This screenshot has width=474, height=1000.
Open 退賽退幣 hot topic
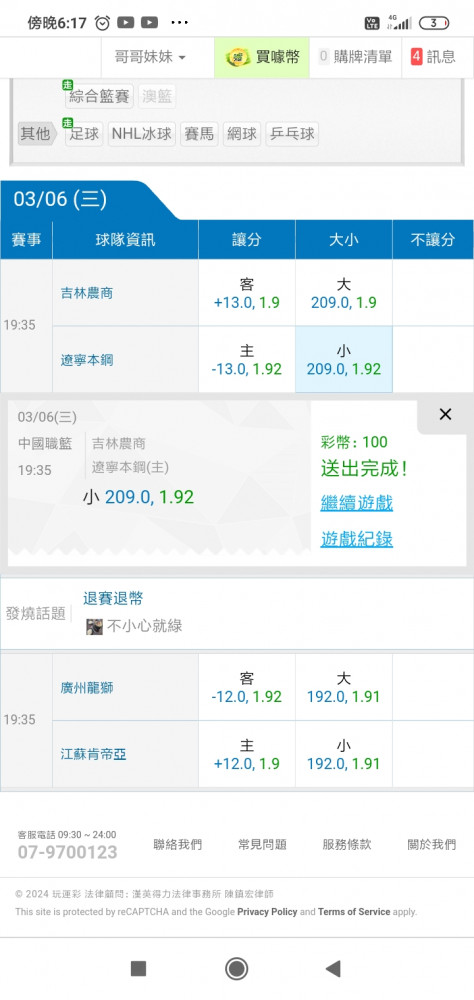(x=114, y=598)
